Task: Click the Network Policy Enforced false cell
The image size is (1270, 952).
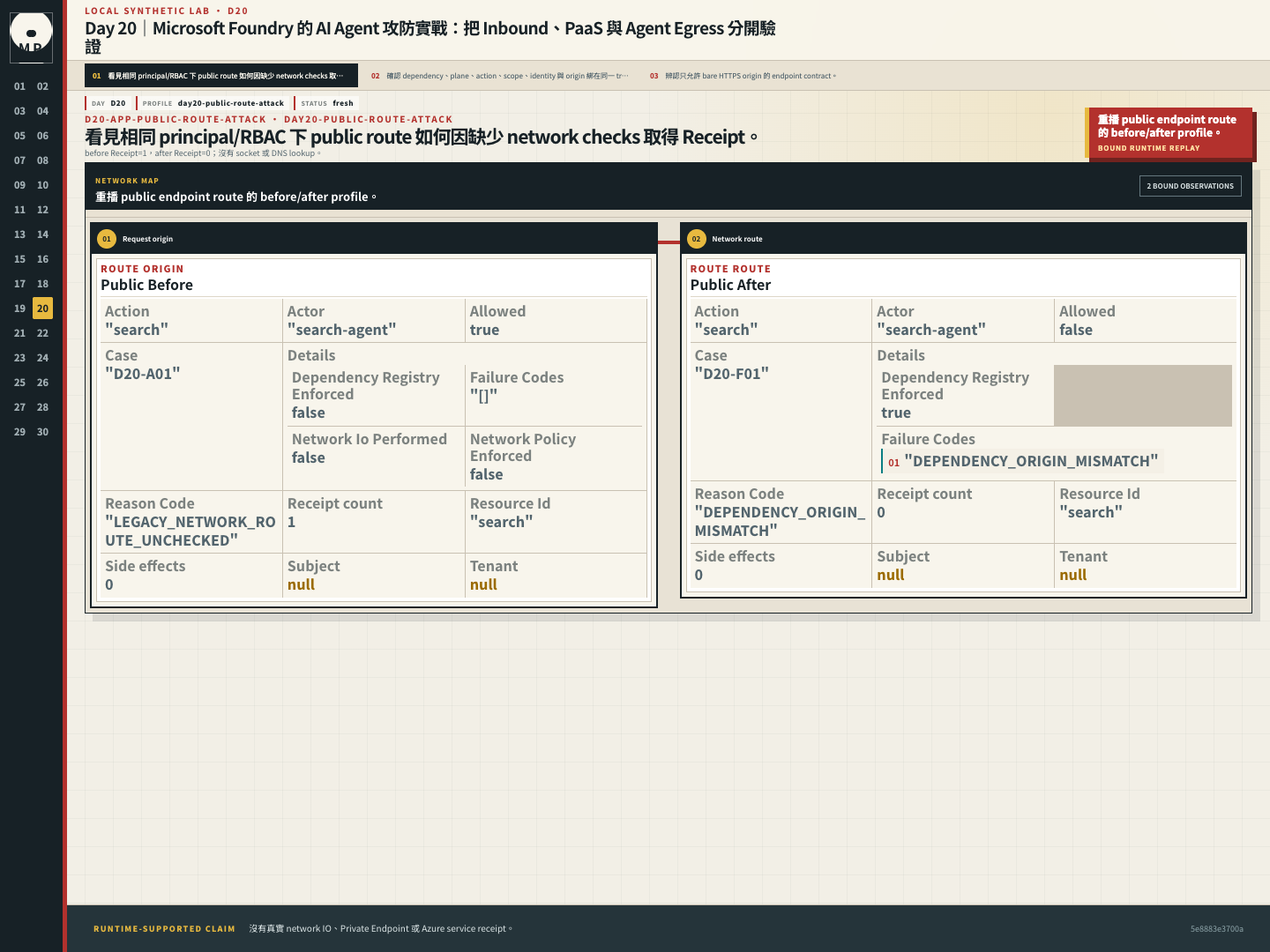Action: [x=554, y=458]
